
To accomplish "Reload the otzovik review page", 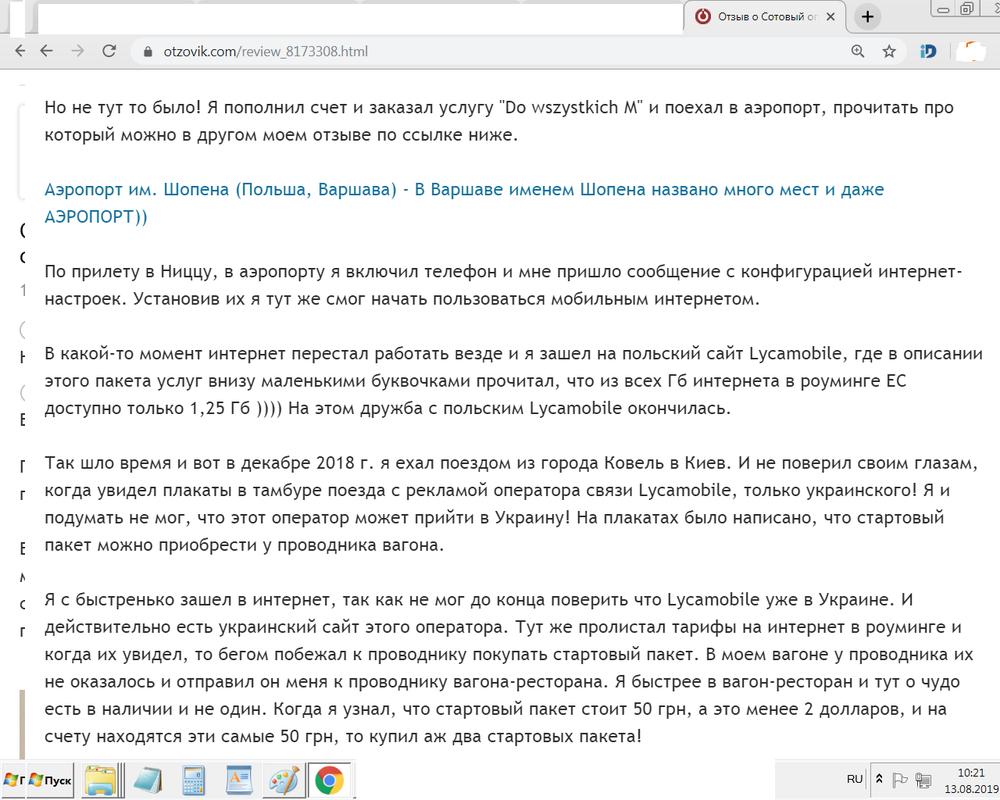I will pyautogui.click(x=109, y=51).
